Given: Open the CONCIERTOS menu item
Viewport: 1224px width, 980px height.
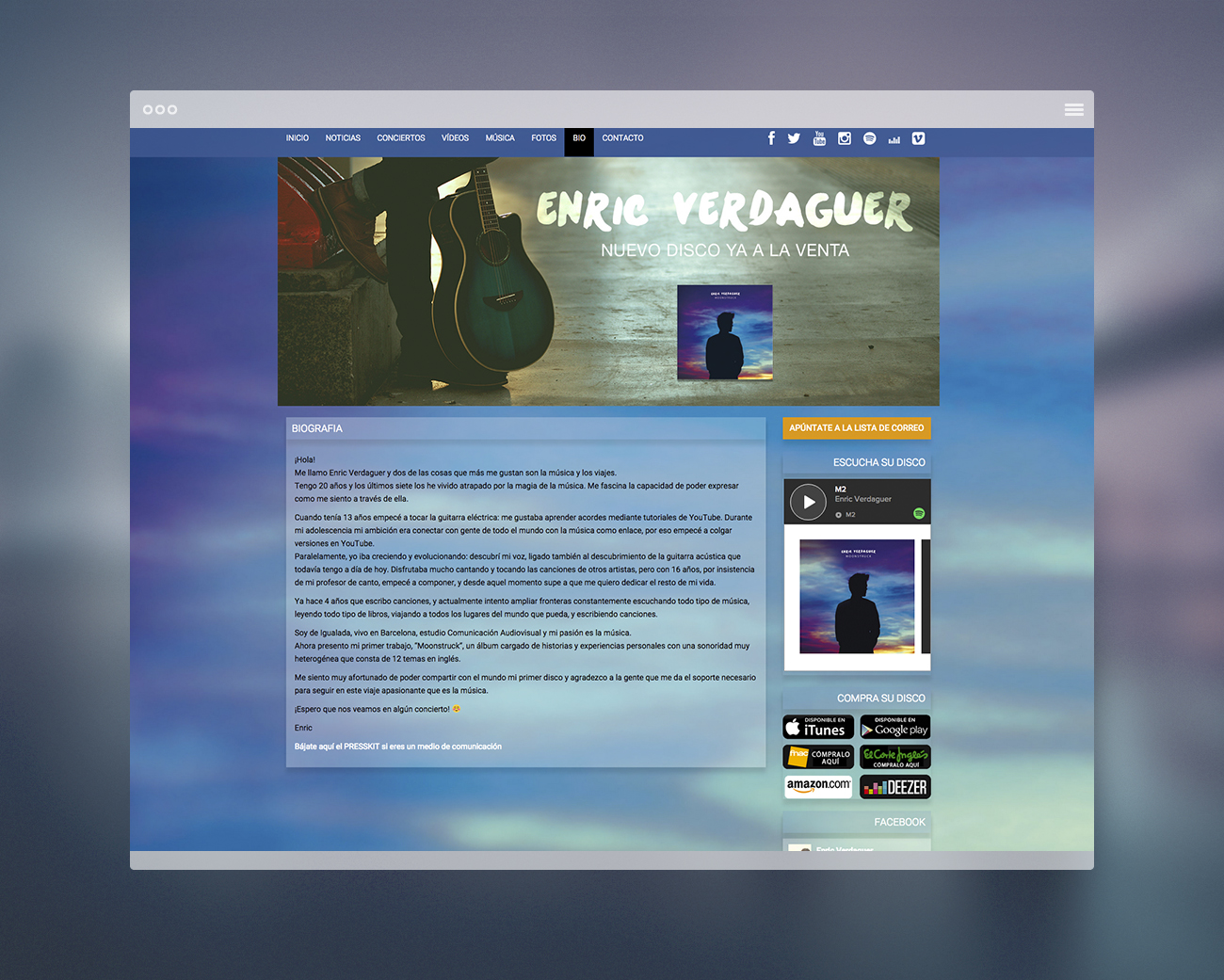Looking at the screenshot, I should pyautogui.click(x=401, y=138).
